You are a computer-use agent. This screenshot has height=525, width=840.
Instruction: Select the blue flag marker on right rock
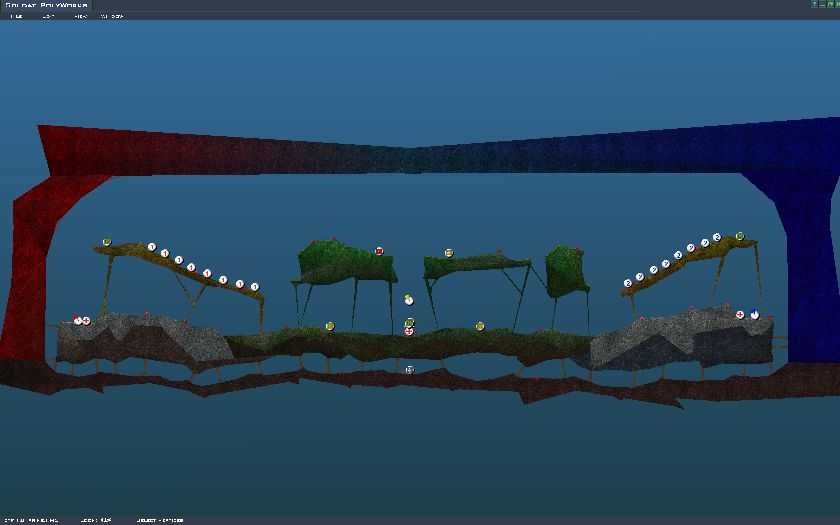click(755, 314)
